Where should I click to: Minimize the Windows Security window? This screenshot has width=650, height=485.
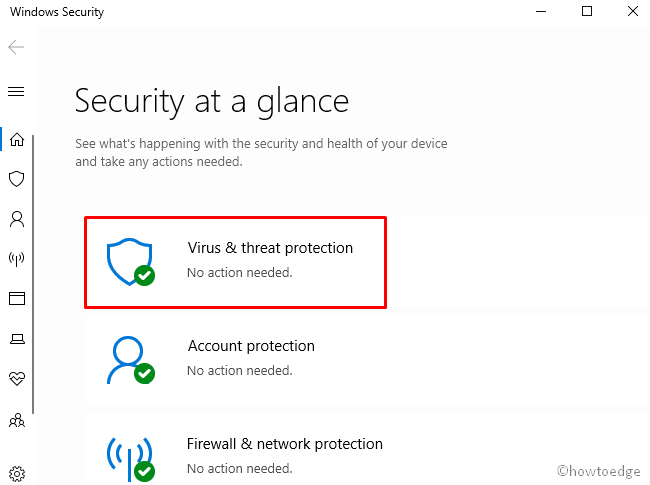541,12
